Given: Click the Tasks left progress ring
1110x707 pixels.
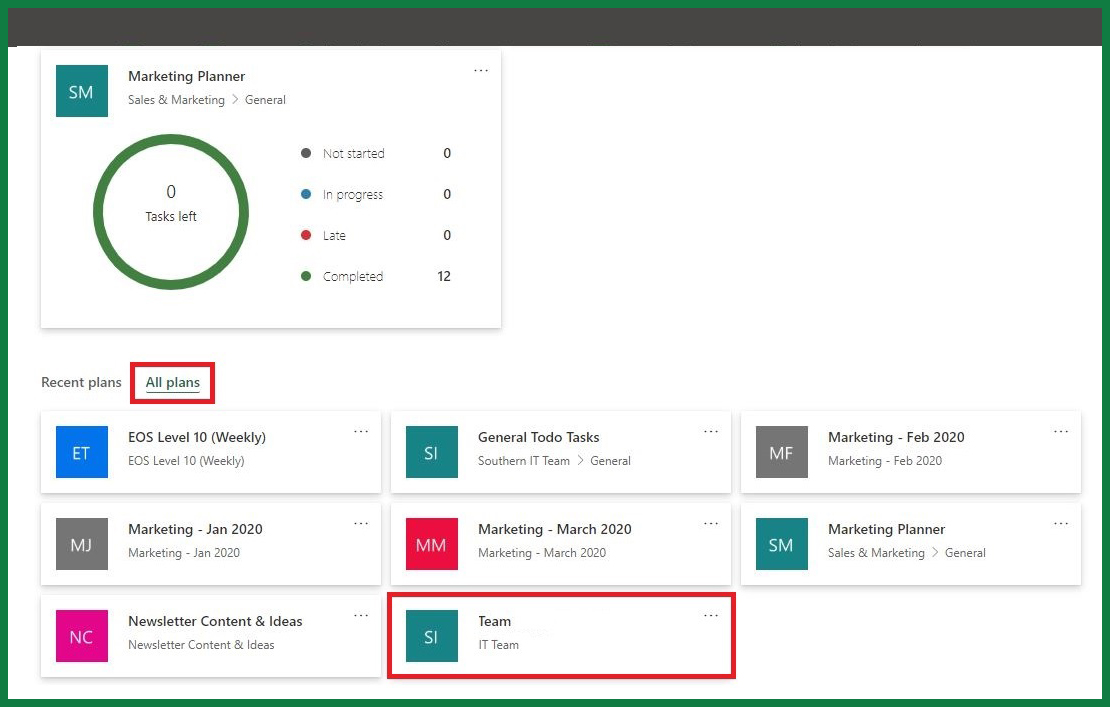Looking at the screenshot, I should pos(171,211).
